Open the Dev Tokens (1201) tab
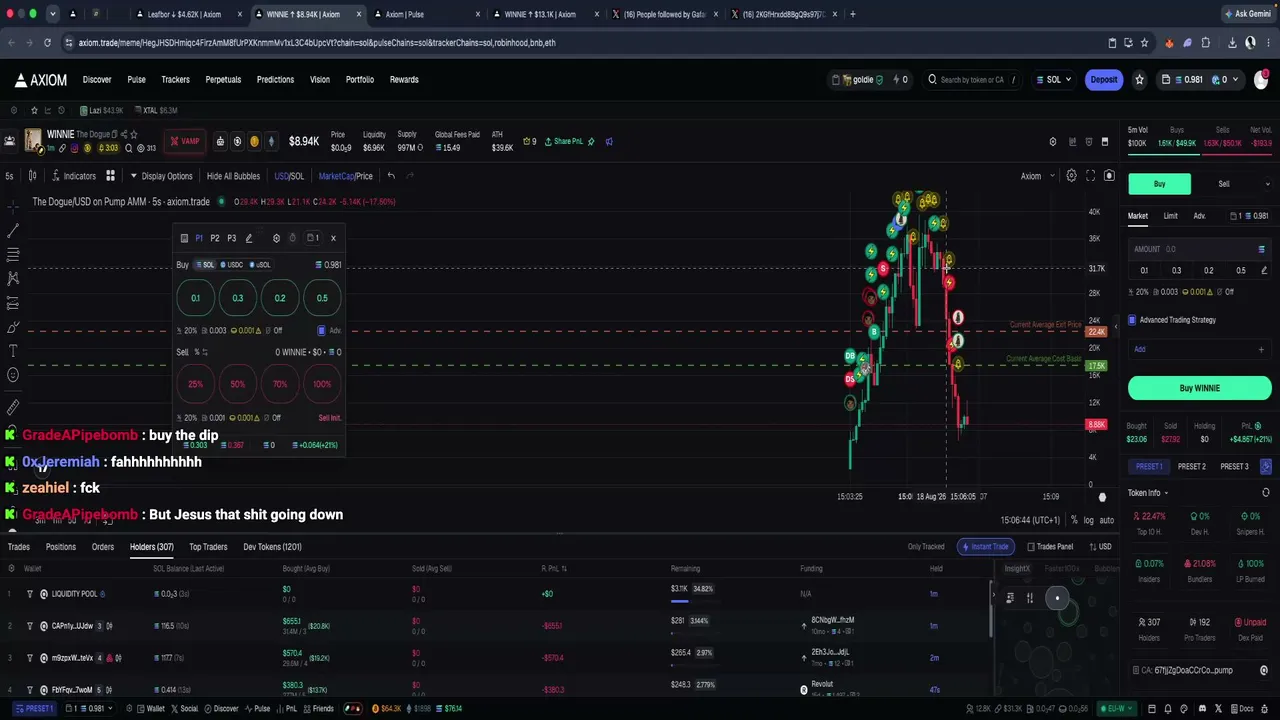Screen dimensions: 1280x720 tap(272, 547)
